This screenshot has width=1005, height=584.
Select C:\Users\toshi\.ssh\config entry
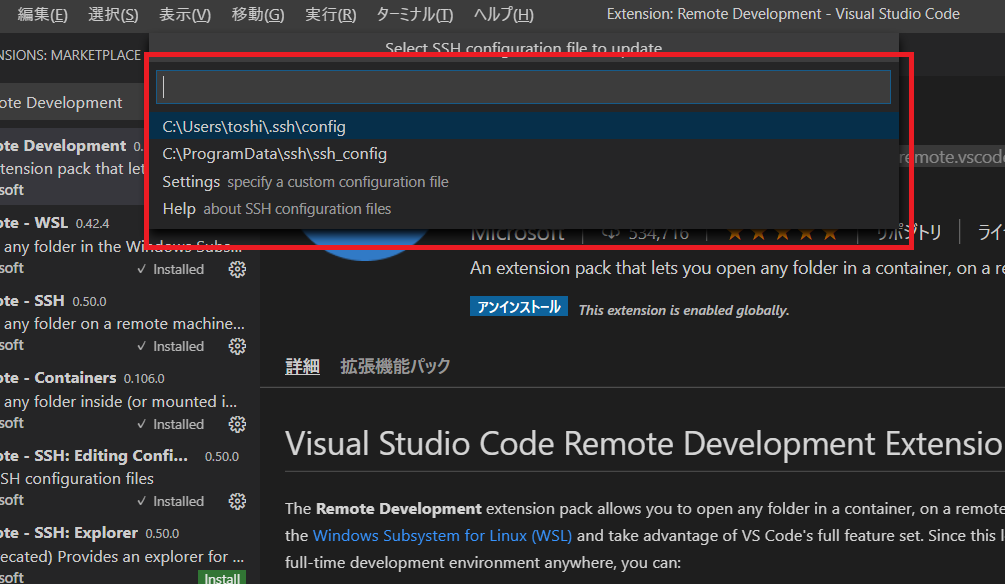tap(523, 126)
